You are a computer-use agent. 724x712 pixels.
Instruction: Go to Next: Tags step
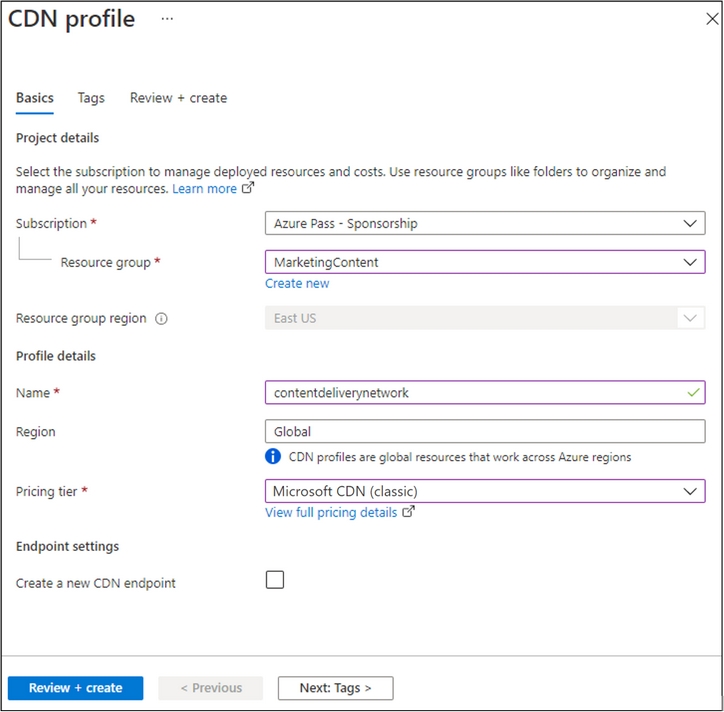coord(335,688)
